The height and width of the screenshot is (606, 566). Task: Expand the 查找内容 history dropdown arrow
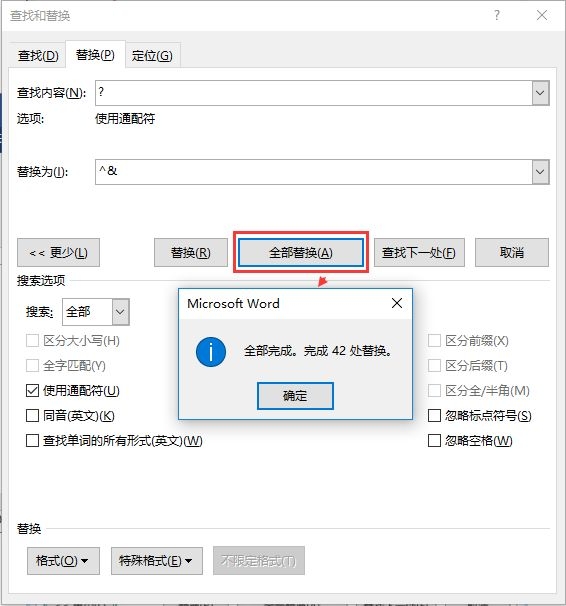click(540, 93)
